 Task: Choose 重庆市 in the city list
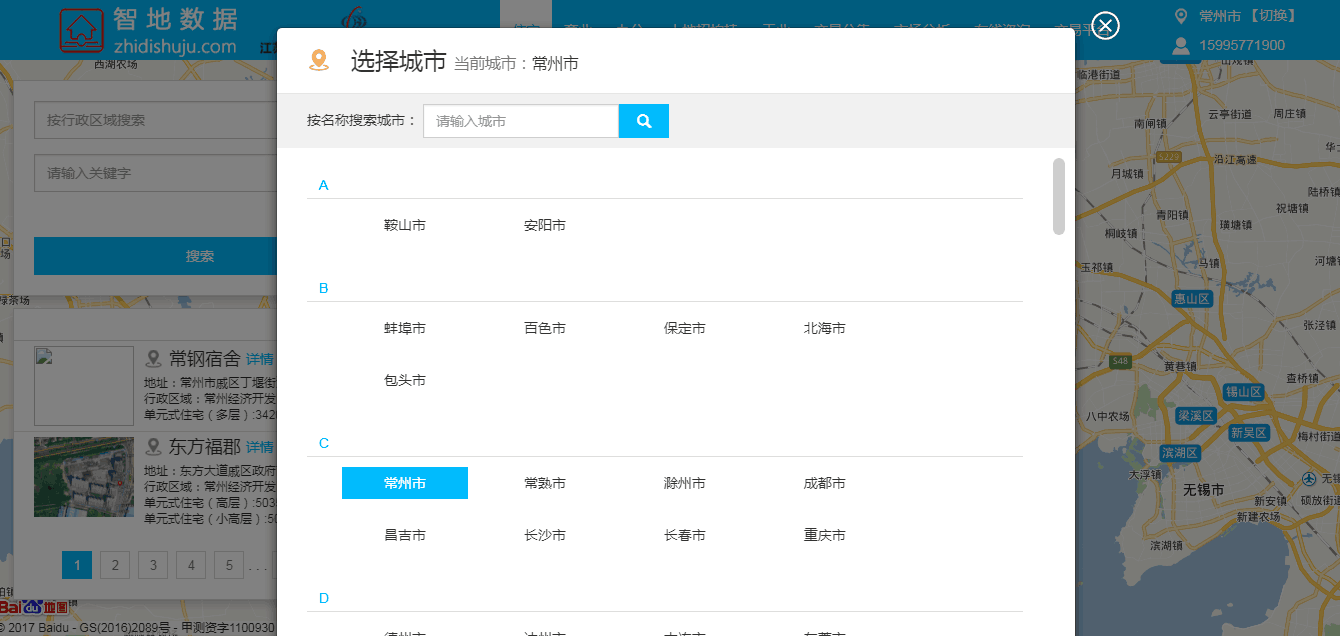pos(825,536)
